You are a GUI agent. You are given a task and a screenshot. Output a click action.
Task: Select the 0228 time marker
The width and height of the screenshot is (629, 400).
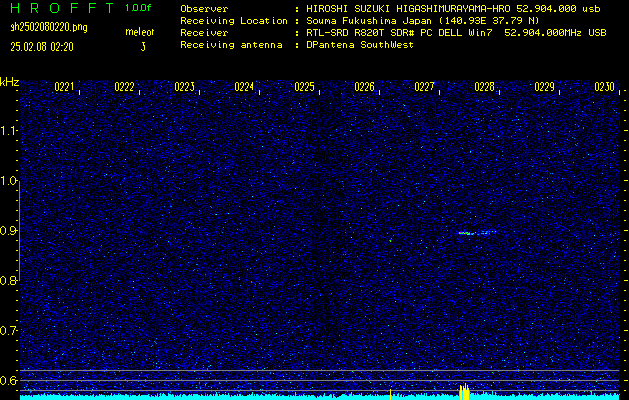click(x=484, y=87)
